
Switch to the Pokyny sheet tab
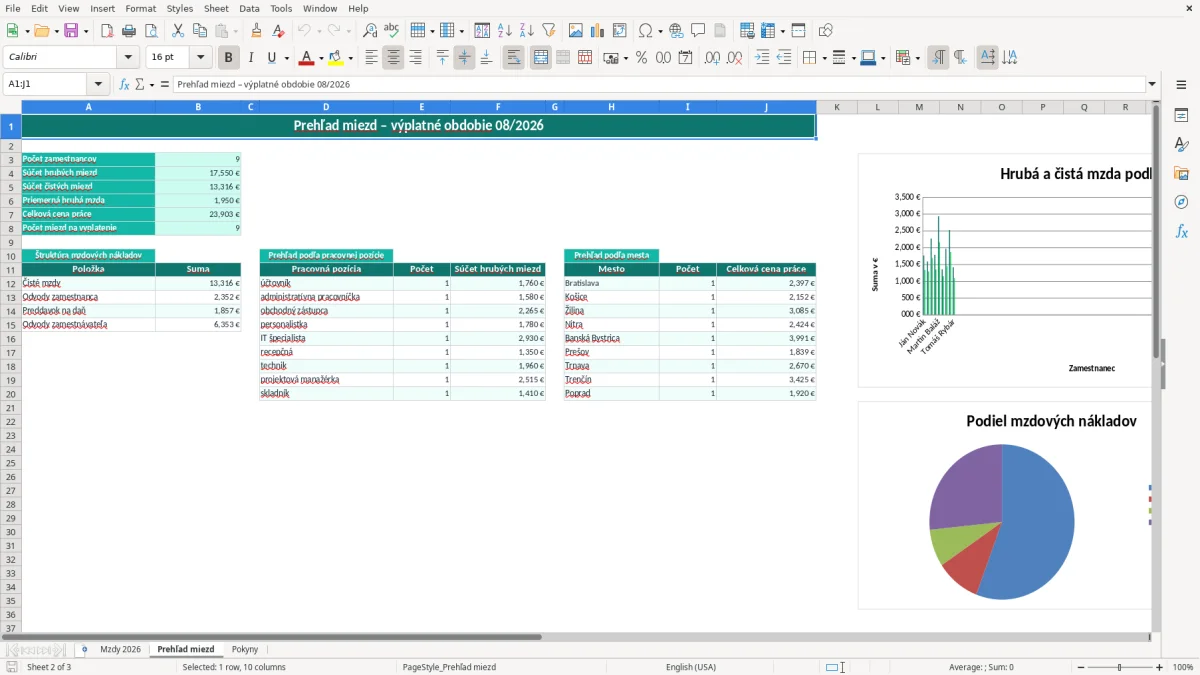point(245,650)
